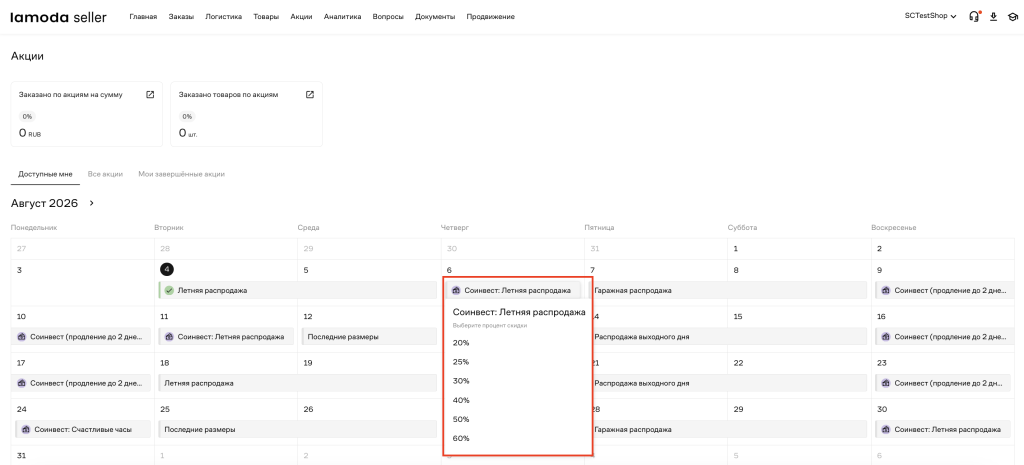
Task: Click the co-invest icon on 10 August event
Action: tap(22, 337)
